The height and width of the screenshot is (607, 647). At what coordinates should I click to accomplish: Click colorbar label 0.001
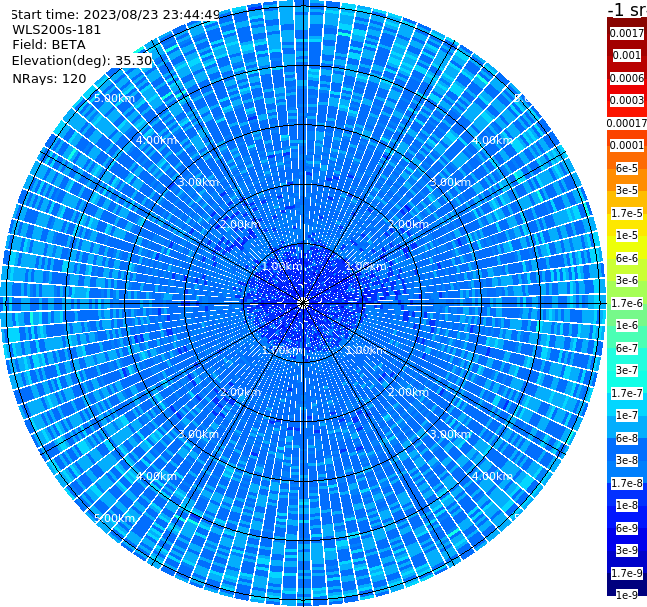pos(627,55)
